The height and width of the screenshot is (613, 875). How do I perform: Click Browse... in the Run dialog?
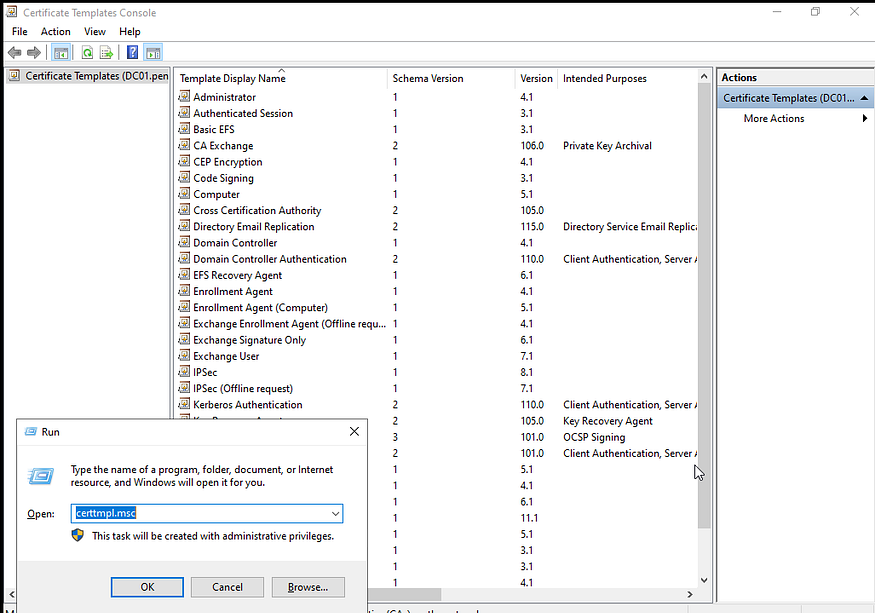click(308, 587)
